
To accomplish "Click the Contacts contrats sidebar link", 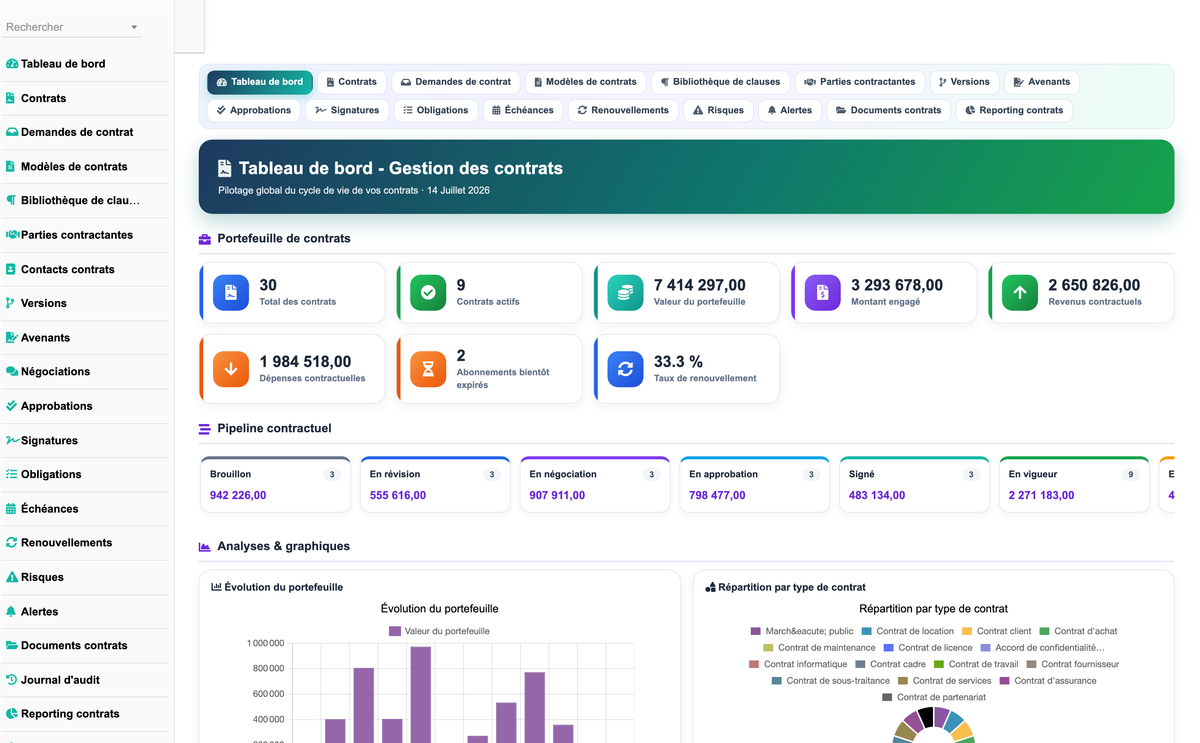I will coord(67,269).
